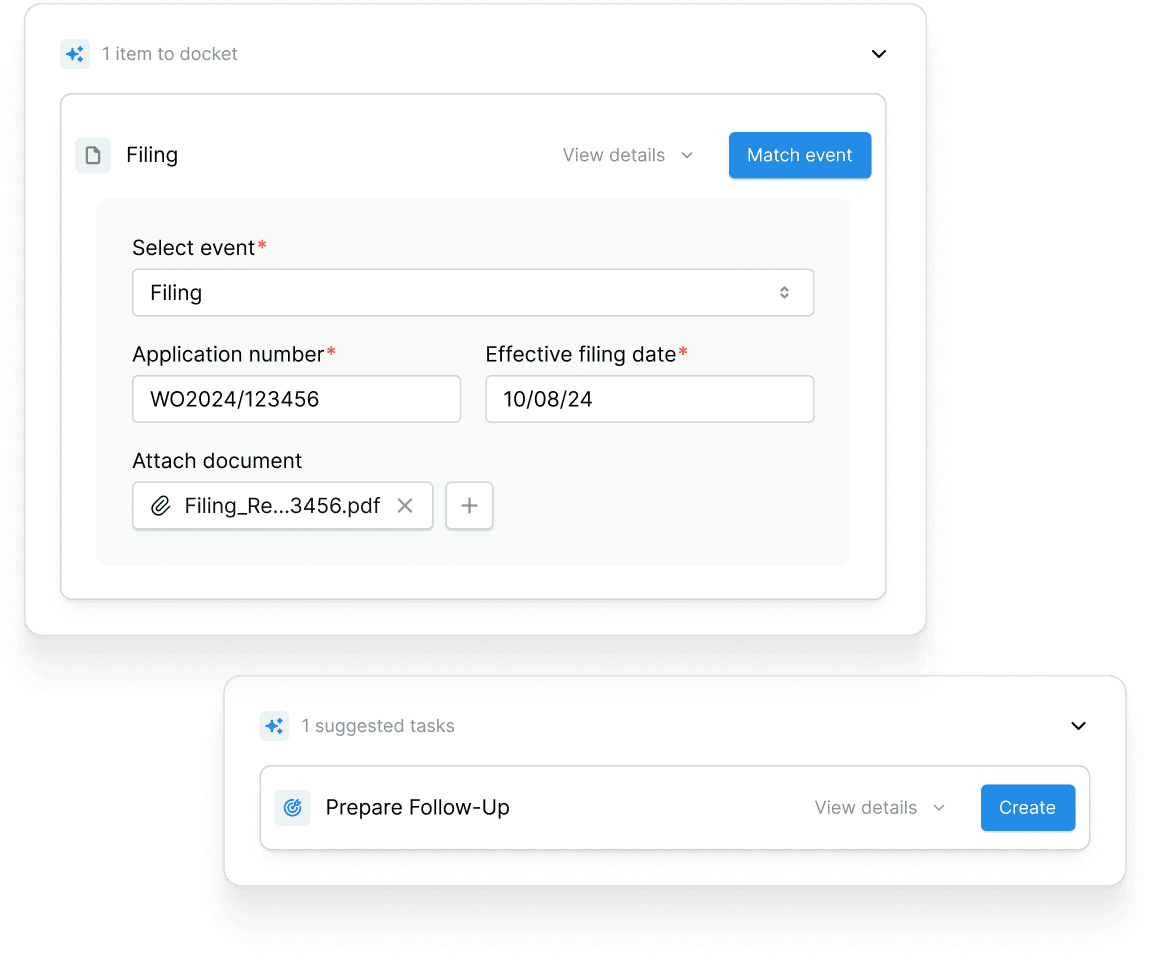Image resolution: width=1151 pixels, height=953 pixels.
Task: Open the Select event dropdown showing Filing
Action: click(x=472, y=293)
